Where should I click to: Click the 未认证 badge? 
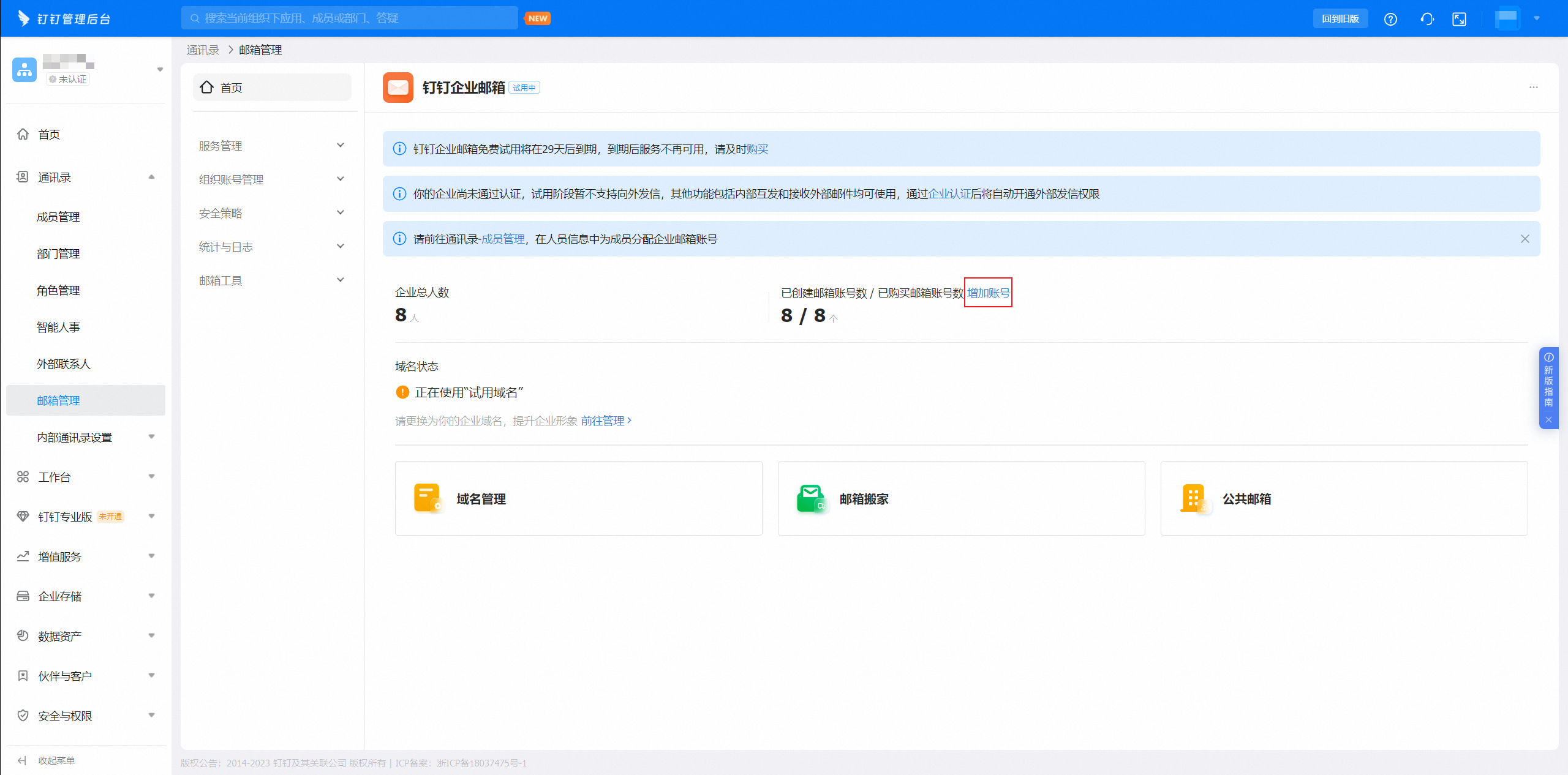tap(68, 79)
